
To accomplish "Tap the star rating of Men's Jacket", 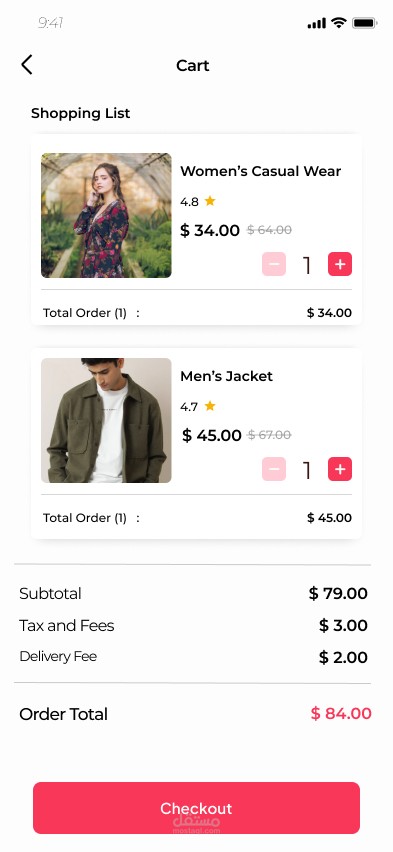I will tap(210, 406).
